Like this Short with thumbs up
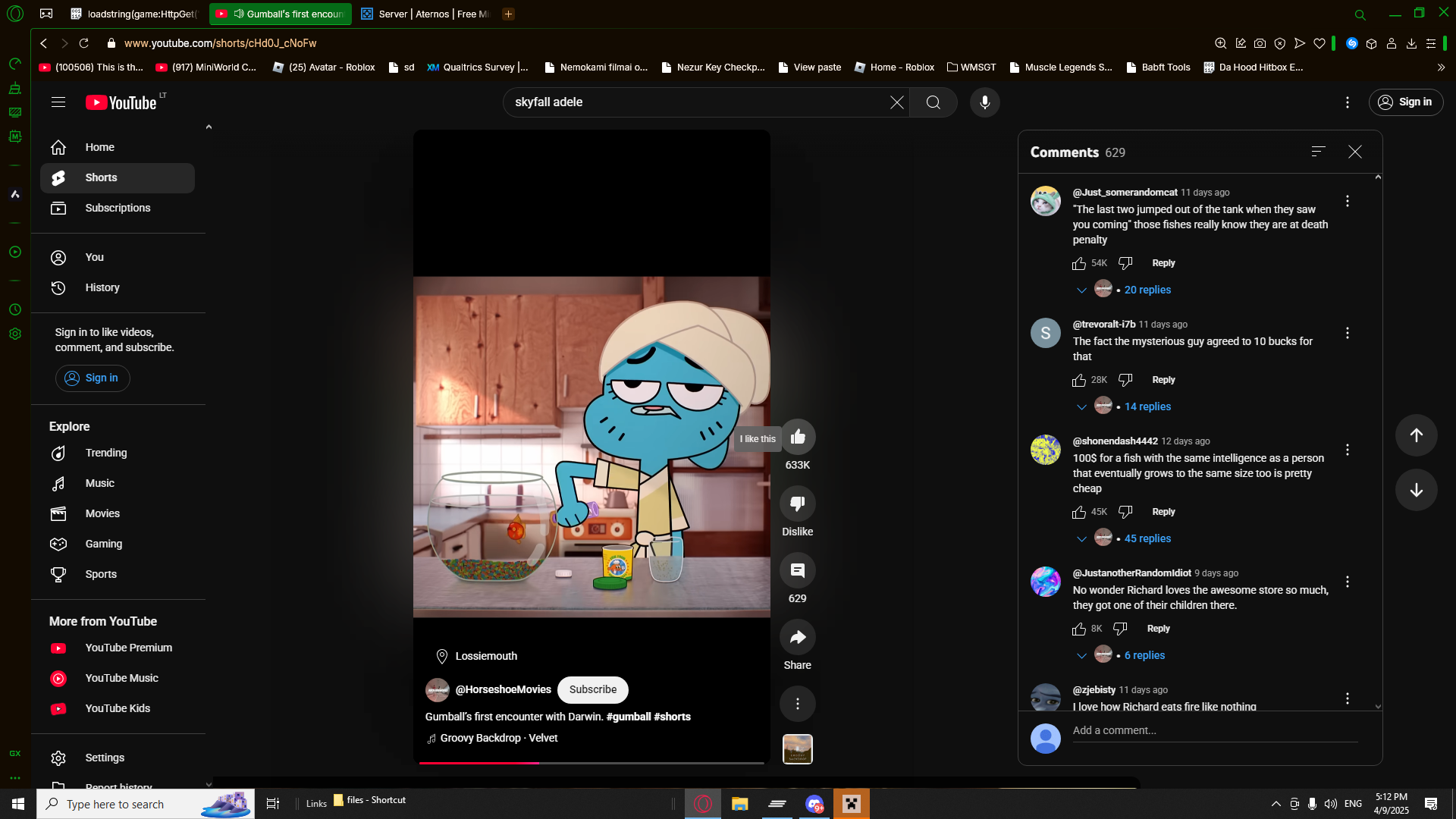1456x819 pixels. click(x=797, y=437)
